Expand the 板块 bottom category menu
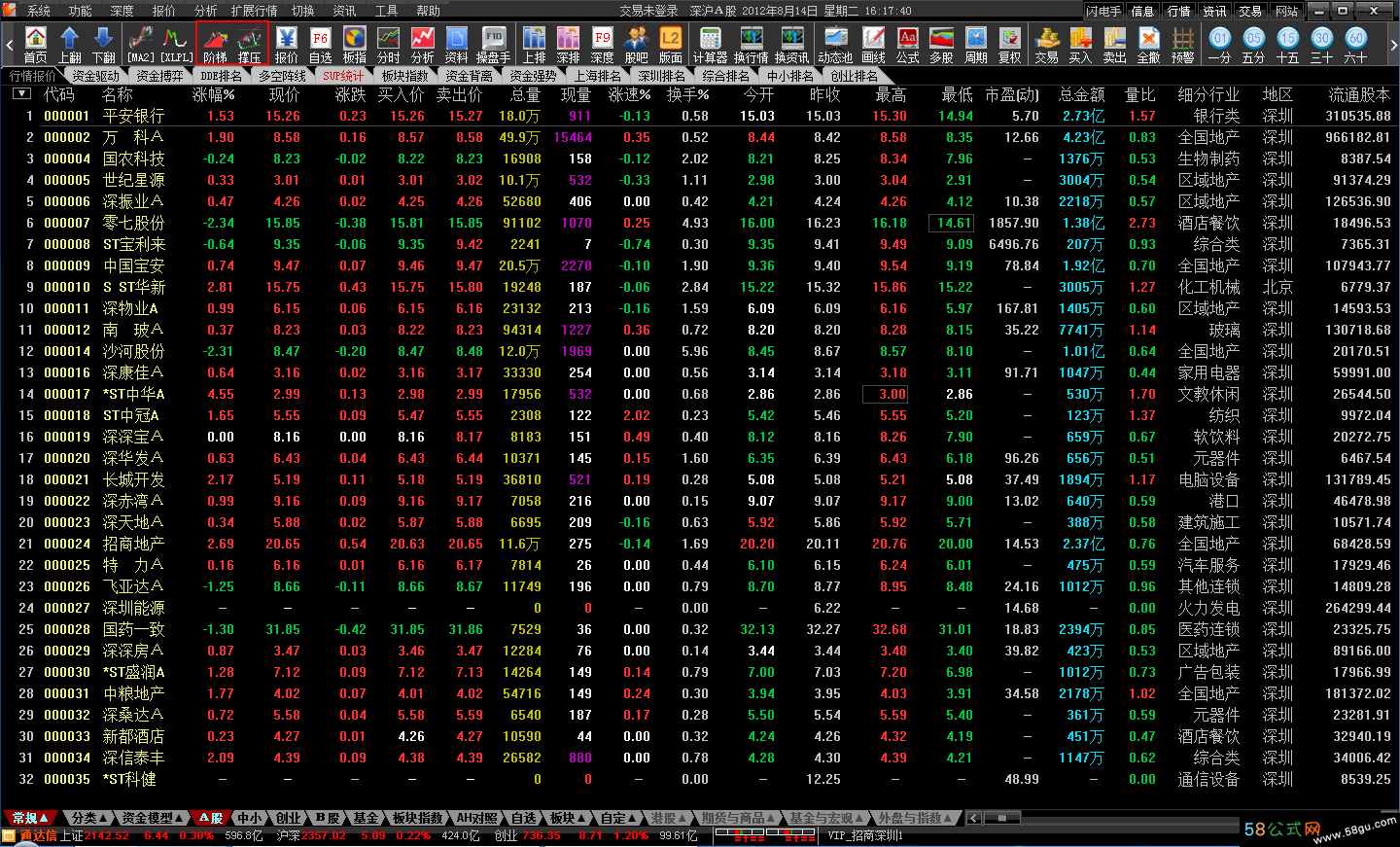The width and height of the screenshot is (1400, 847). point(567,819)
